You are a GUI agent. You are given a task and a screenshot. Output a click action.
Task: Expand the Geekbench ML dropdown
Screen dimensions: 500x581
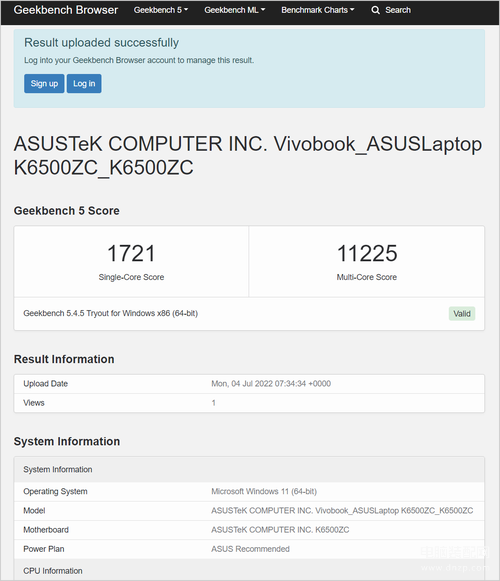235,10
